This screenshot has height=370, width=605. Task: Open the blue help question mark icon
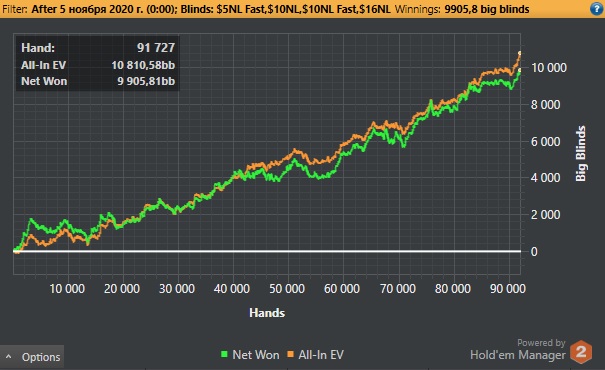point(597,8)
